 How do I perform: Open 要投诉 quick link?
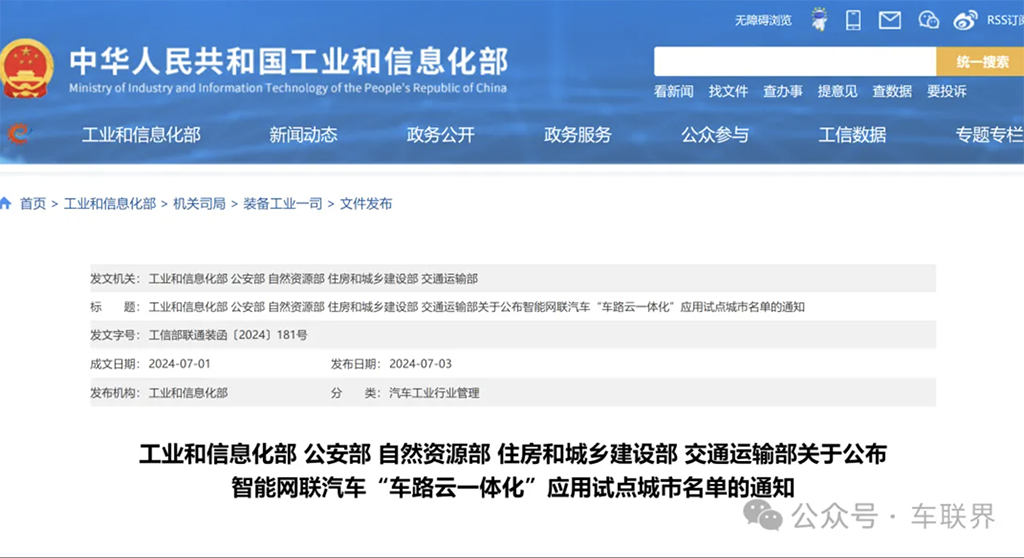pos(946,91)
